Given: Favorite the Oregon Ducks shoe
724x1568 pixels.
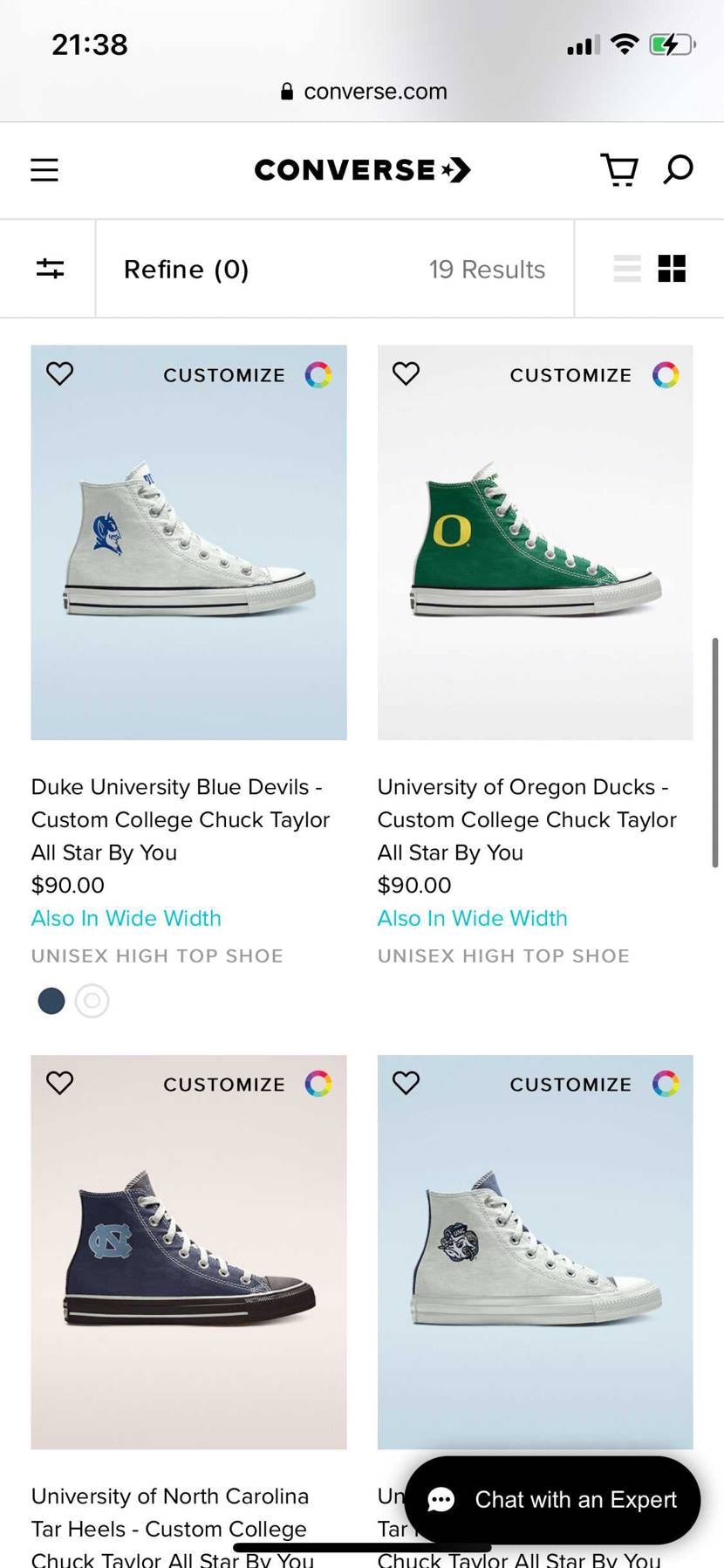Looking at the screenshot, I should click(x=406, y=373).
